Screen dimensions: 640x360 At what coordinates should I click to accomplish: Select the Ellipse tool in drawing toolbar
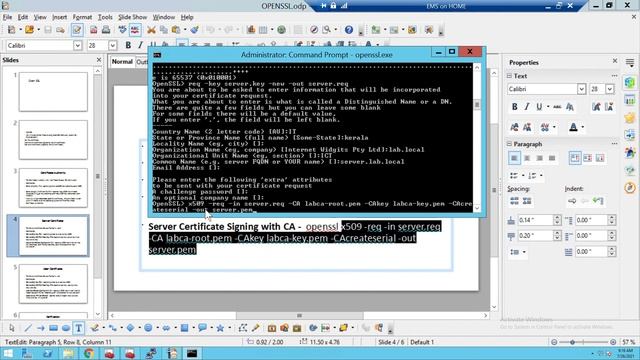(66, 328)
